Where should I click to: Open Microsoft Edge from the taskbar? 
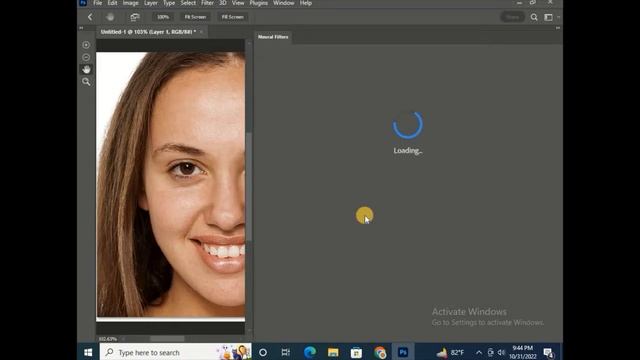point(310,352)
